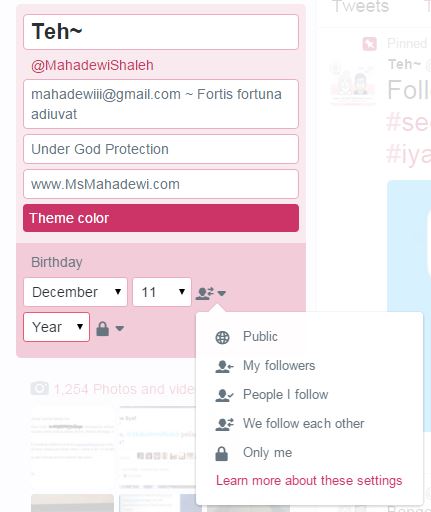This screenshot has height=512, width=431.
Task: Click the lock visibility icon next to Year
Action: (x=102, y=329)
